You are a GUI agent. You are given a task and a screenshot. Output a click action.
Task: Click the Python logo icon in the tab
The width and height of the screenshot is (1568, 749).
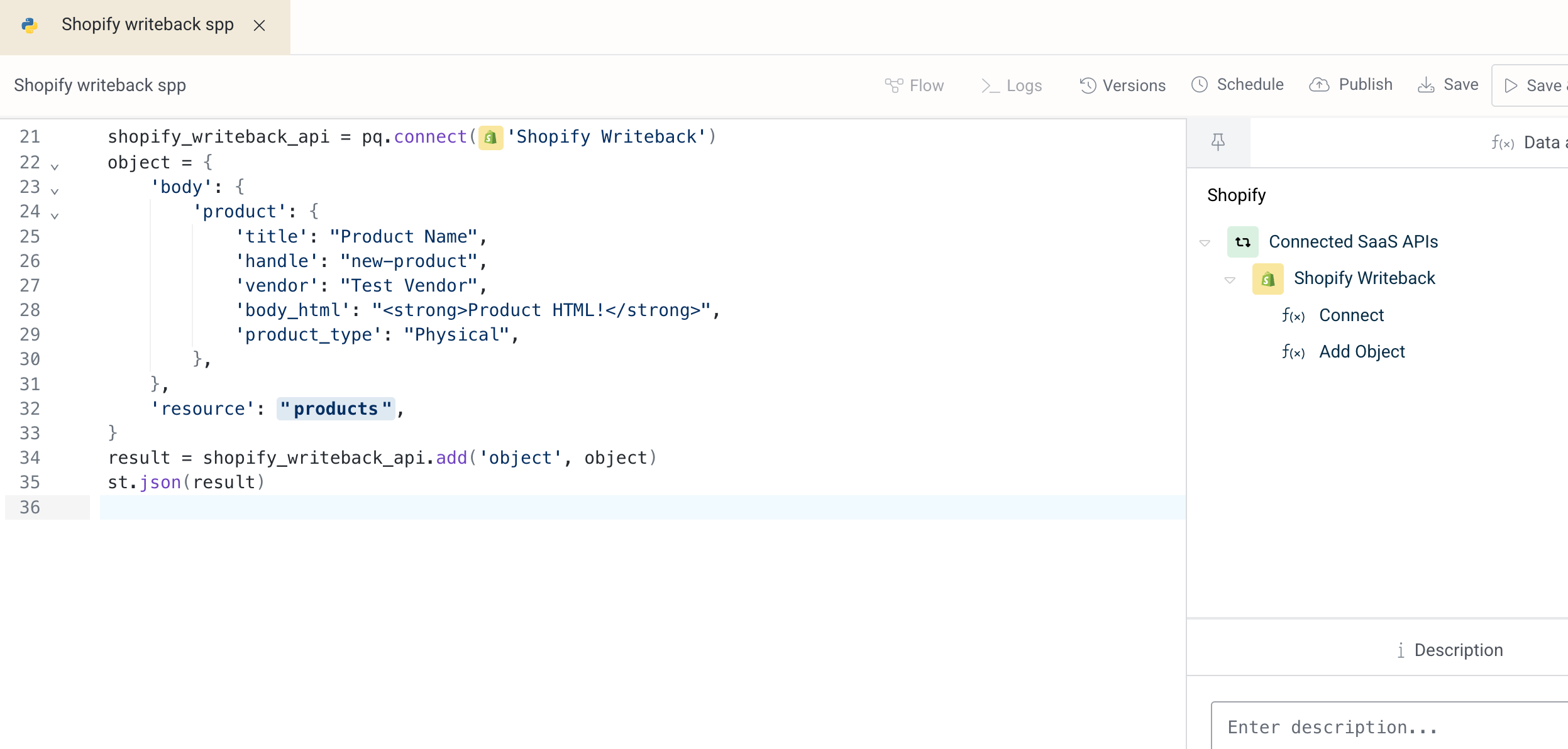(x=30, y=25)
